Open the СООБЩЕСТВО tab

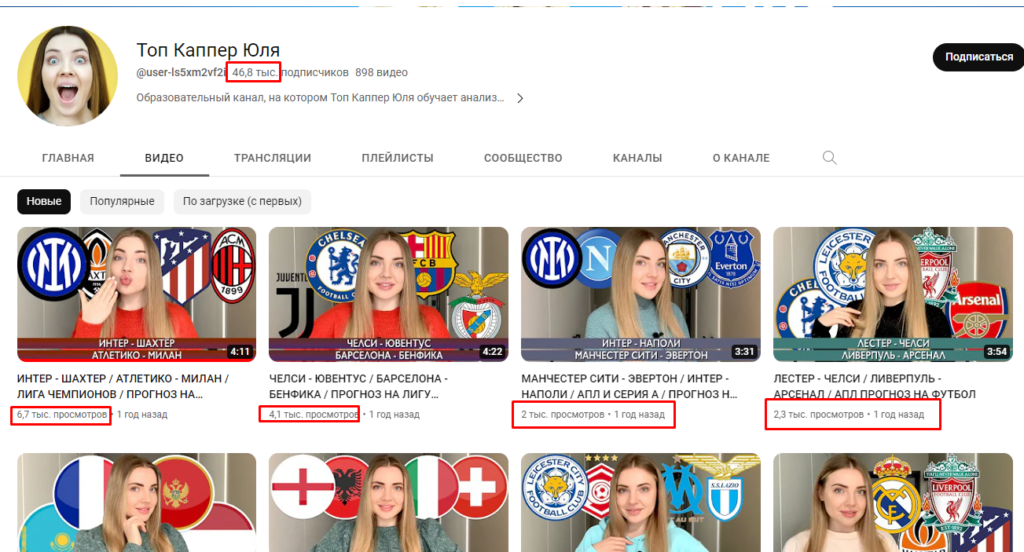click(522, 158)
